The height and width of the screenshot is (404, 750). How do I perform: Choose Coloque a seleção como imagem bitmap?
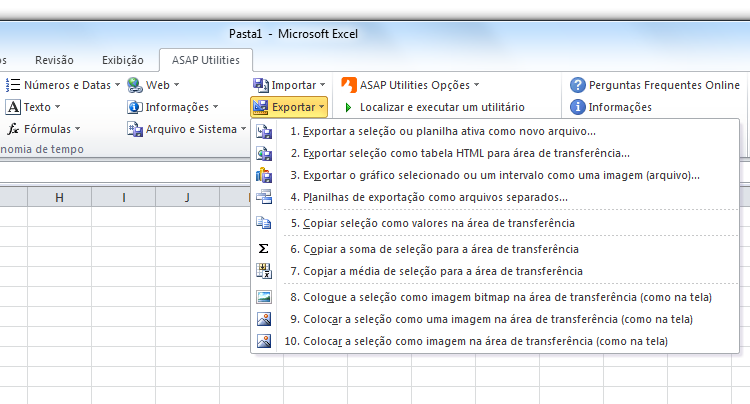(x=495, y=297)
